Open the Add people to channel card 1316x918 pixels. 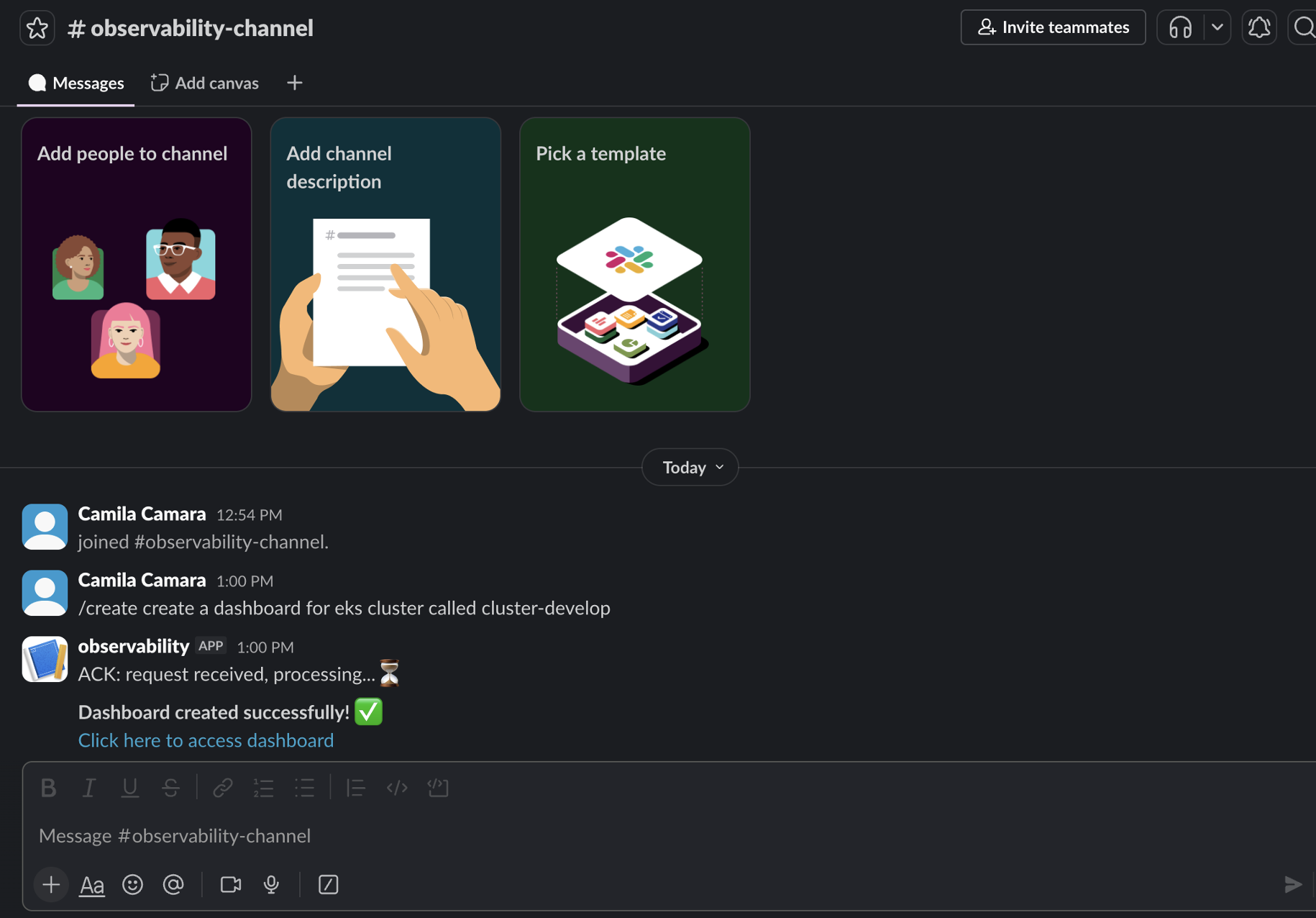pos(137,265)
